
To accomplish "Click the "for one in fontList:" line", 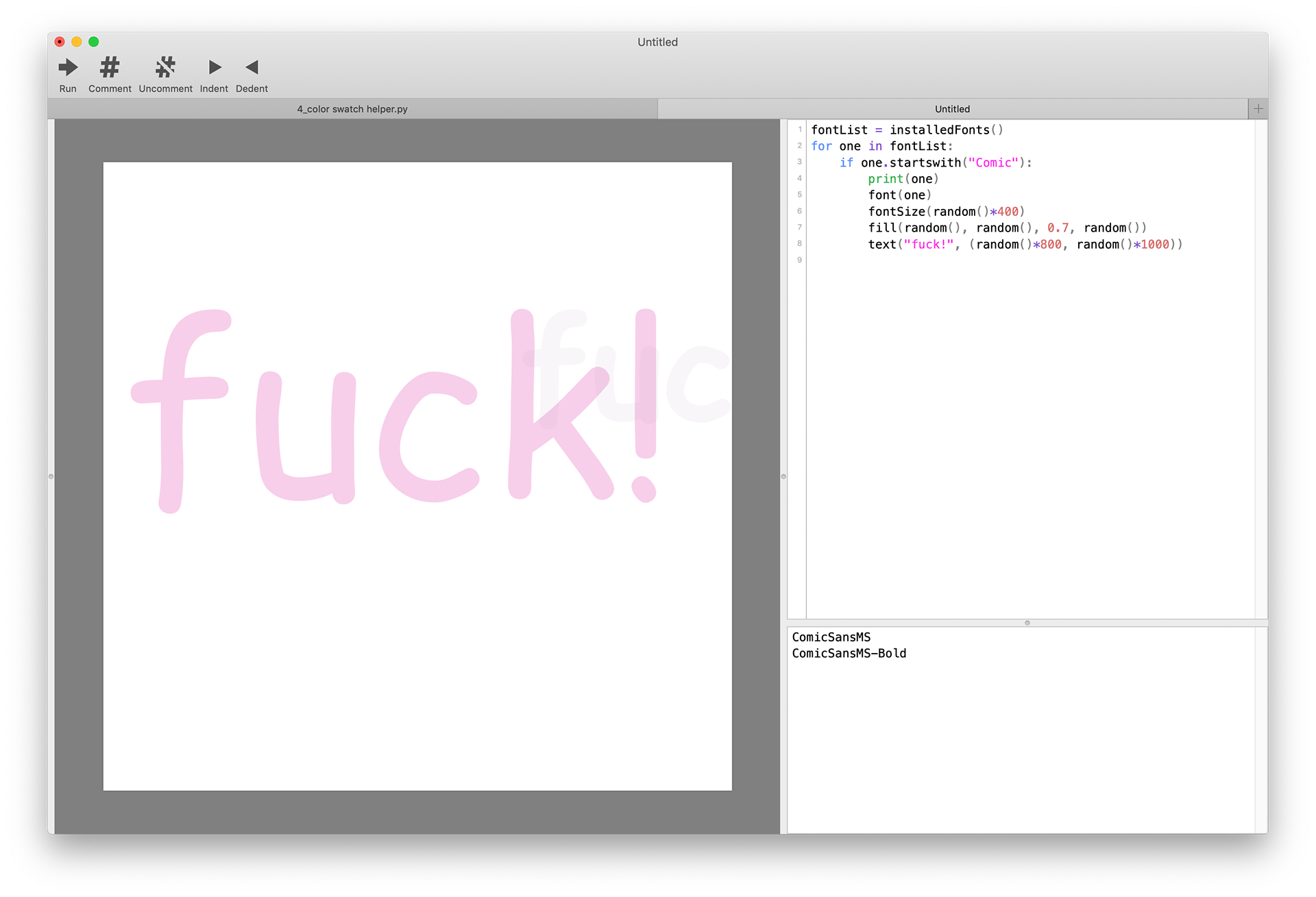I will [881, 147].
